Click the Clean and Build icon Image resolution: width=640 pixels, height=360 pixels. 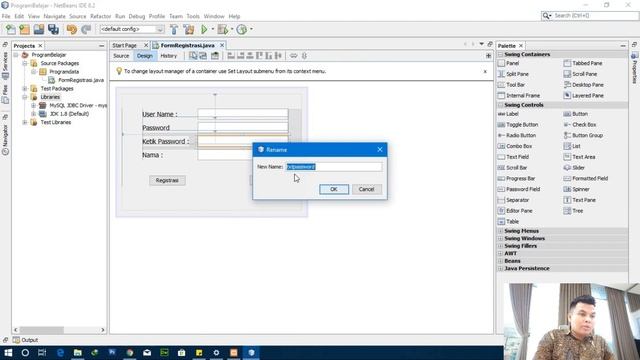pos(189,29)
